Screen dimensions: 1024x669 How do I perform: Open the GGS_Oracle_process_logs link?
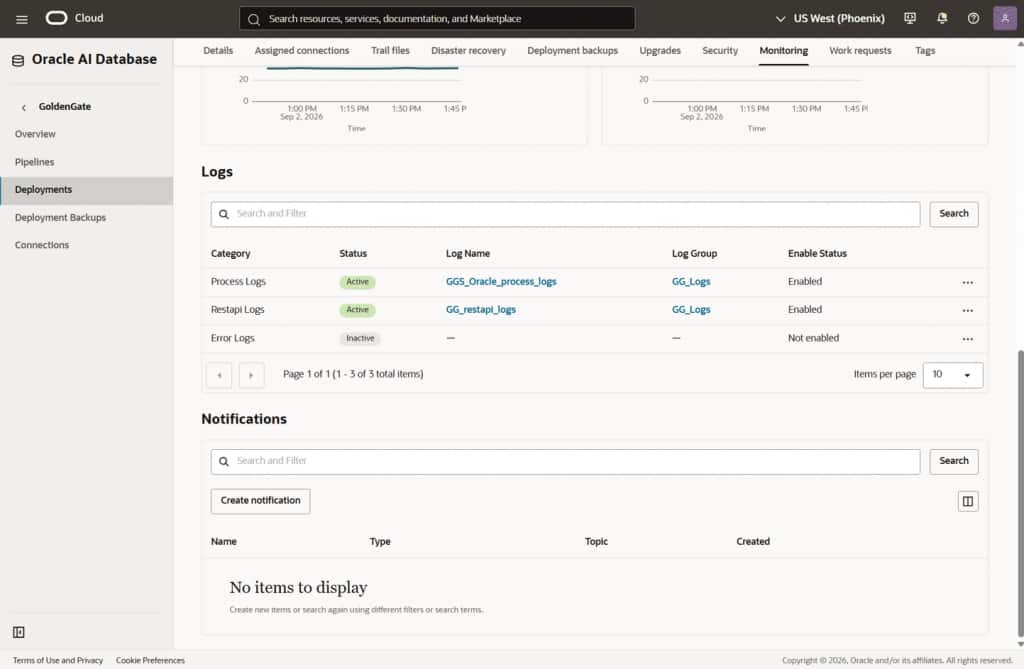click(x=501, y=282)
